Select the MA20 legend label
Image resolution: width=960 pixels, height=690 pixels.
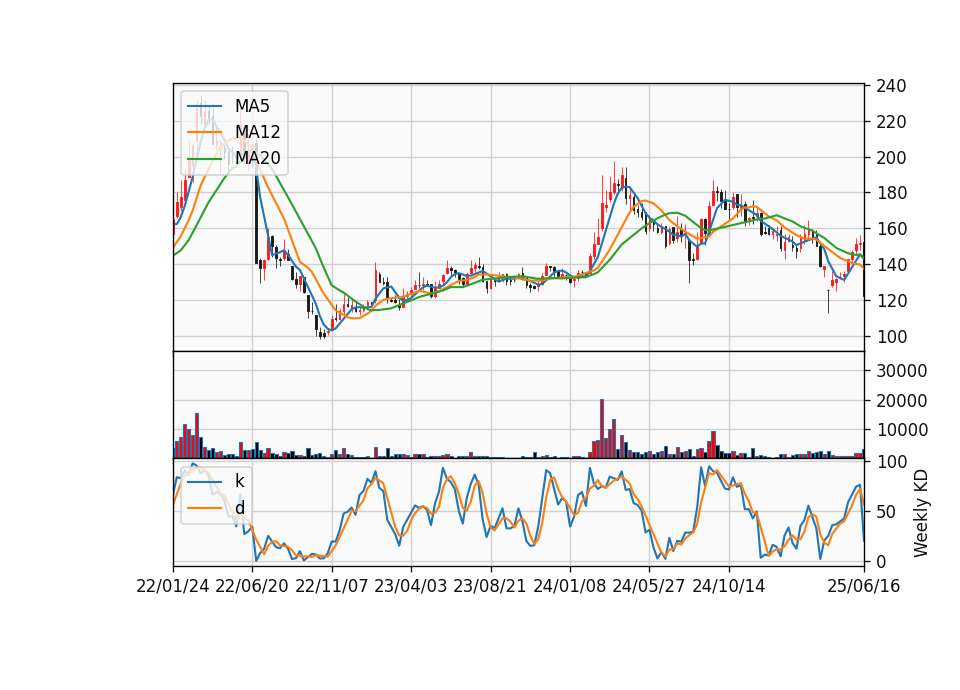coord(258,158)
